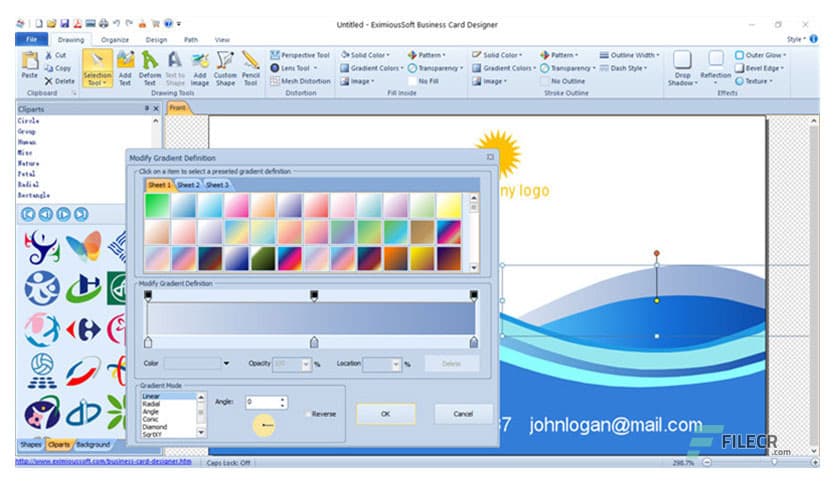Open the Help icon beside Style
The height and width of the screenshot is (484, 836).
tap(814, 39)
